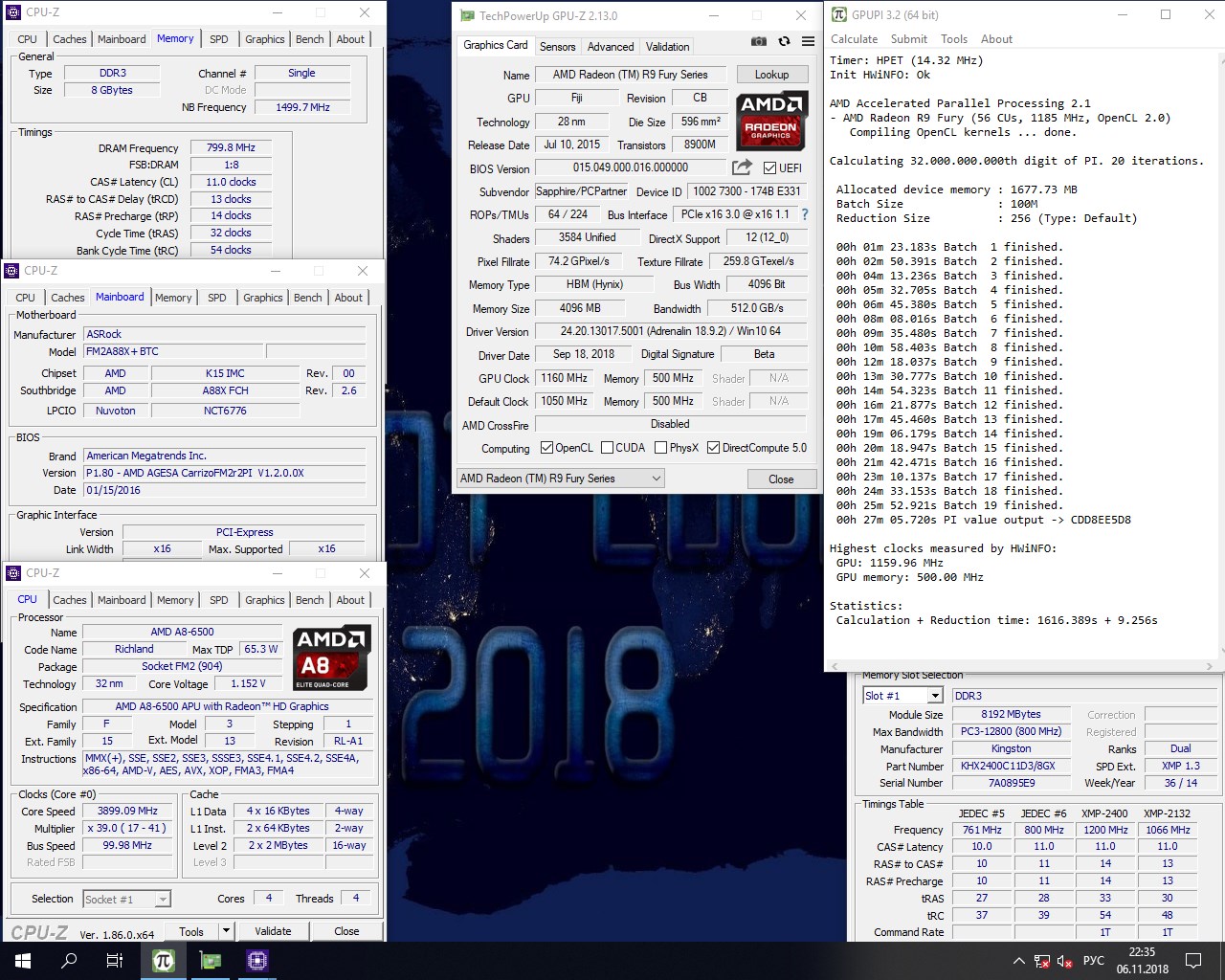
Task: Switch to CPU-Z via taskbar chip icon
Action: pyautogui.click(x=256, y=961)
